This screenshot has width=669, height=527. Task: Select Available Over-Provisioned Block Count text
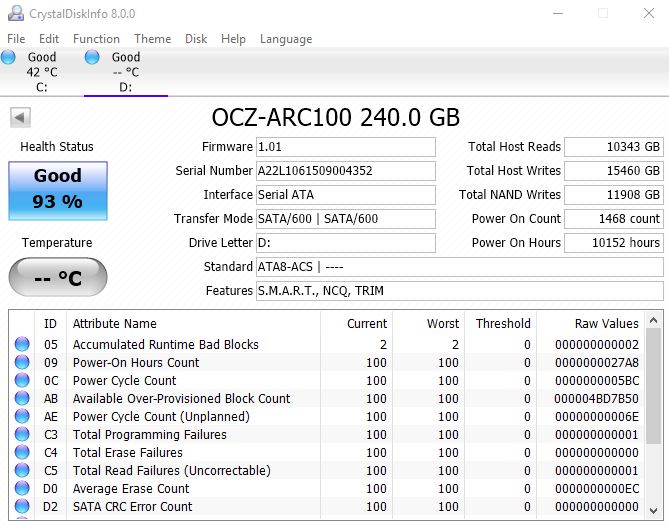(x=181, y=398)
